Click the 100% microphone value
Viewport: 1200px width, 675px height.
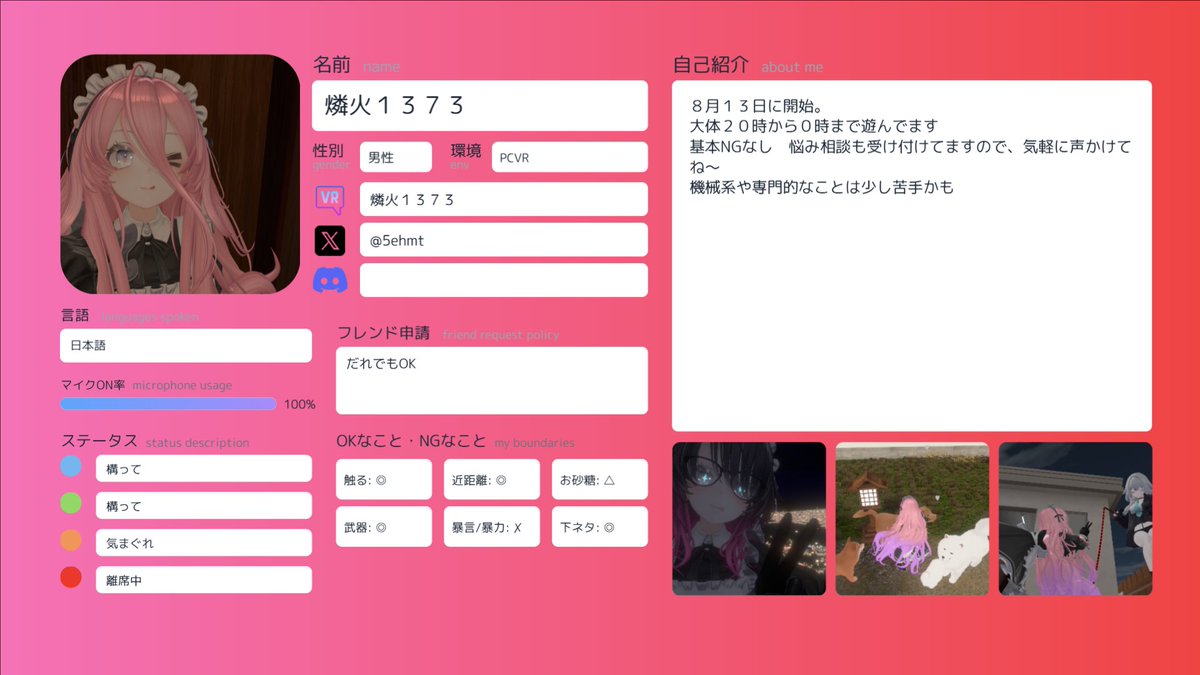click(300, 405)
